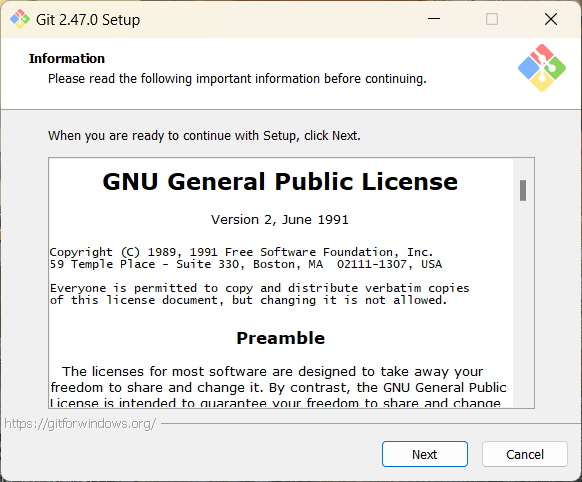582x482 pixels.
Task: Close the Git 2.47.0 Setup window
Action: coord(551,19)
